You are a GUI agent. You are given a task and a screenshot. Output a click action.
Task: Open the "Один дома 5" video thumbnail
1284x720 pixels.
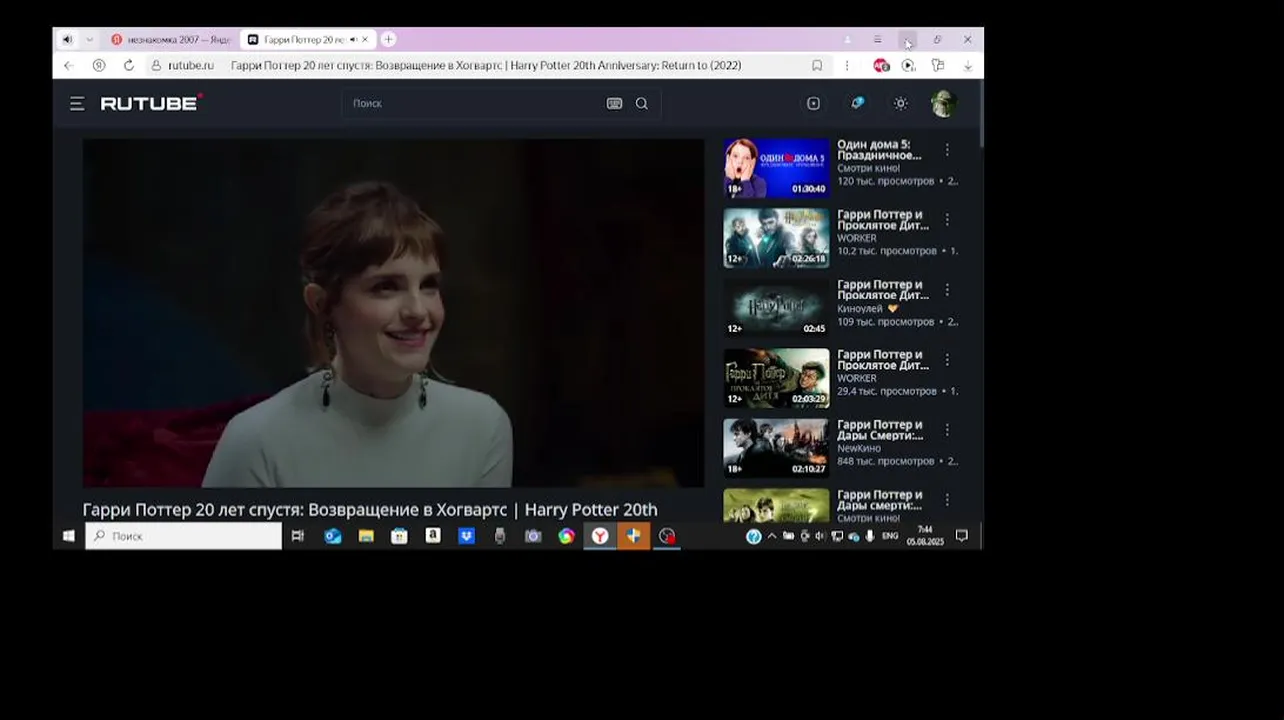tap(776, 168)
